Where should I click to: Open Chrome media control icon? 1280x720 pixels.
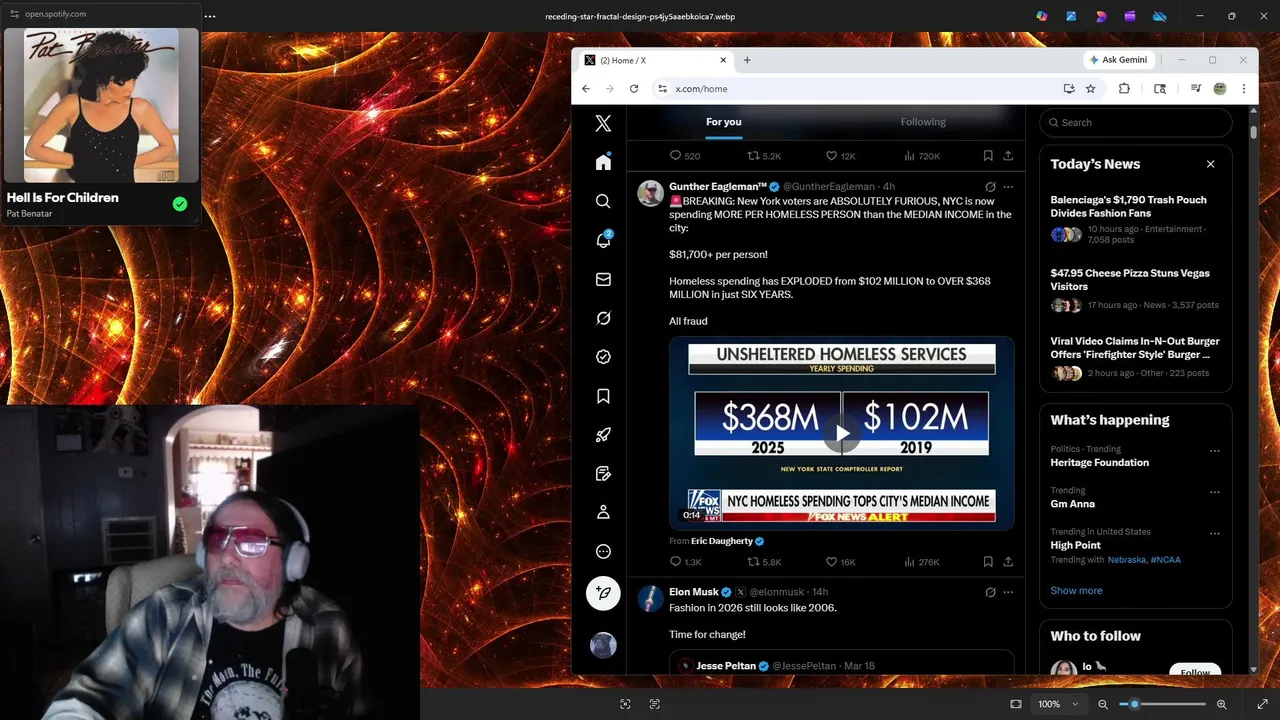tap(1195, 89)
